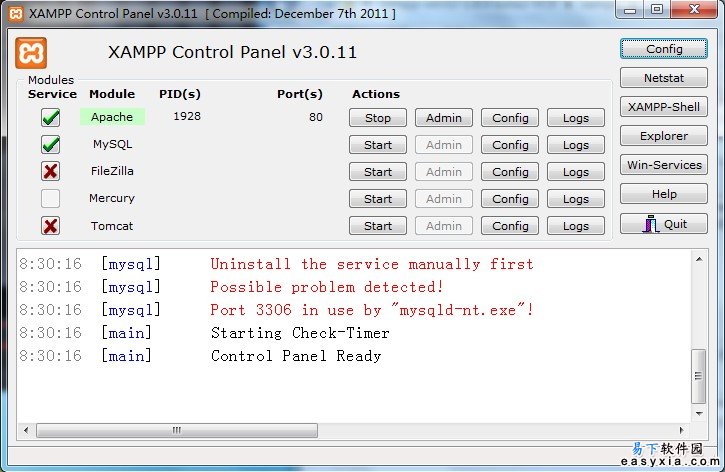The image size is (725, 472).
Task: Click the title bar XAMPP icon
Action: click(x=16, y=14)
